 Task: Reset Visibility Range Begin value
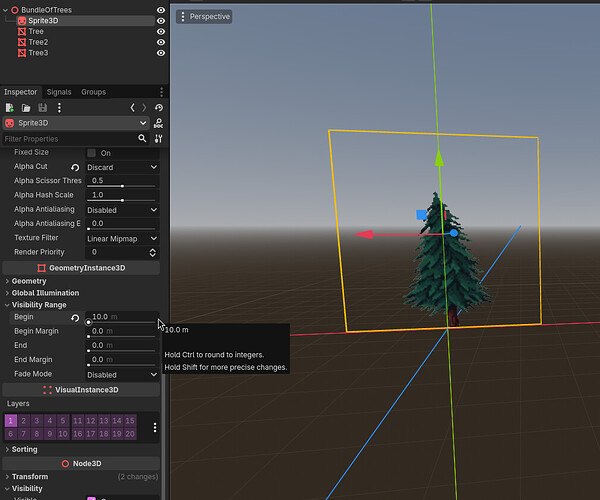(75, 318)
